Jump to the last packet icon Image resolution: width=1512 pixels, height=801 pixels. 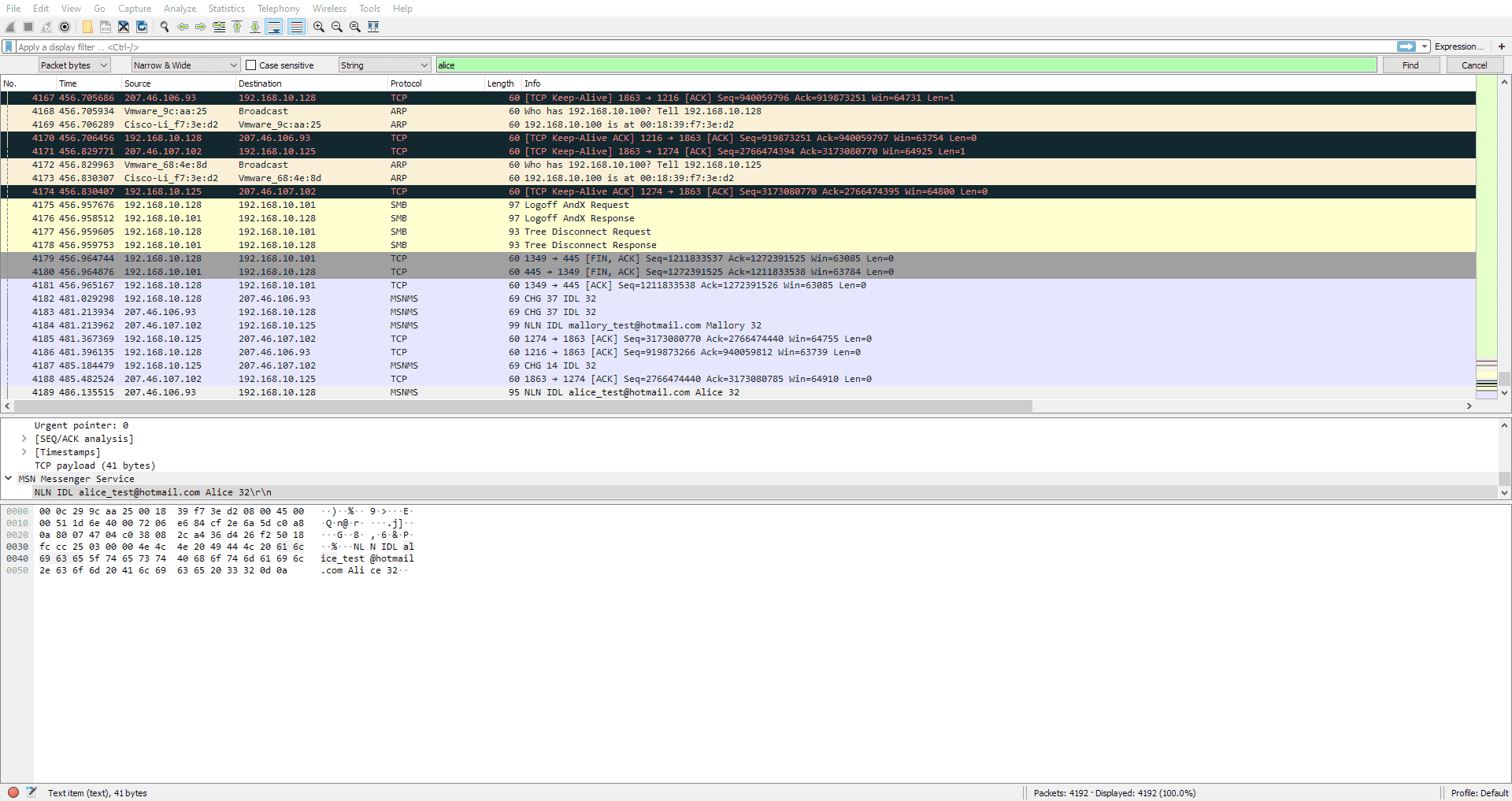click(255, 27)
